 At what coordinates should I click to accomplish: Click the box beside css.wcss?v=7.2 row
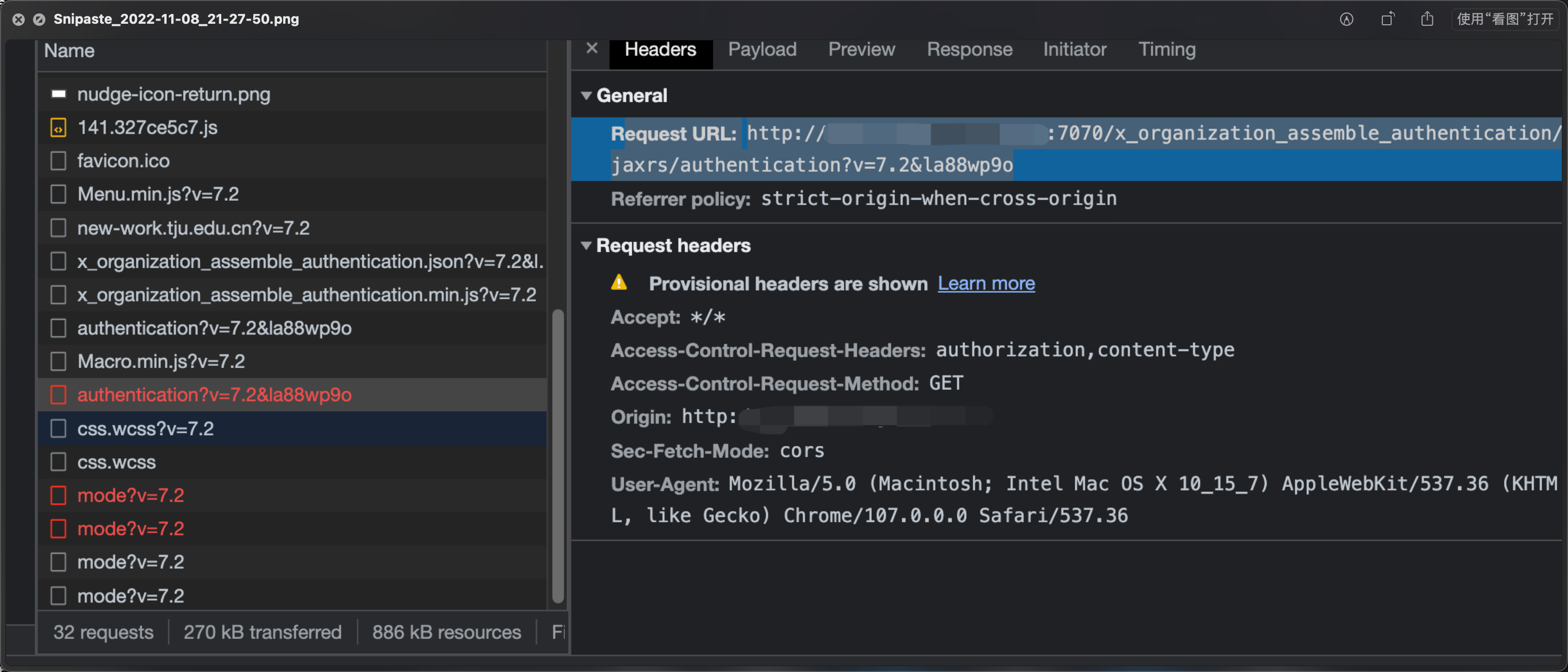58,429
